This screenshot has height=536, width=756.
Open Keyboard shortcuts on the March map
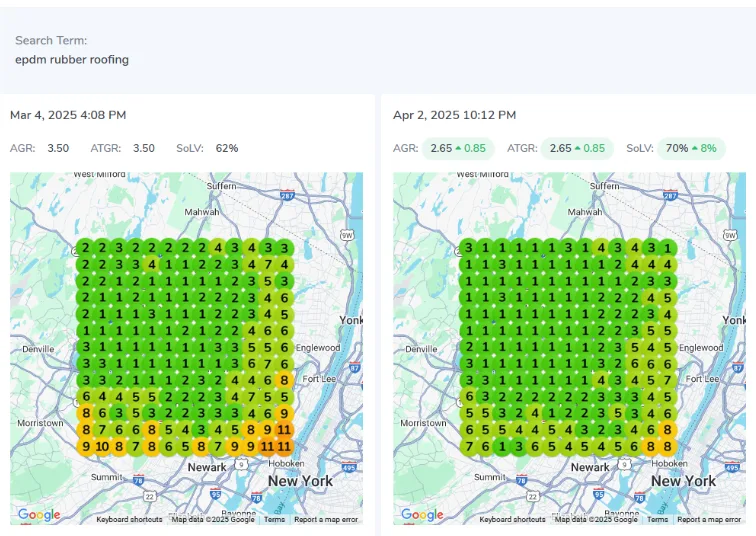[x=131, y=519]
